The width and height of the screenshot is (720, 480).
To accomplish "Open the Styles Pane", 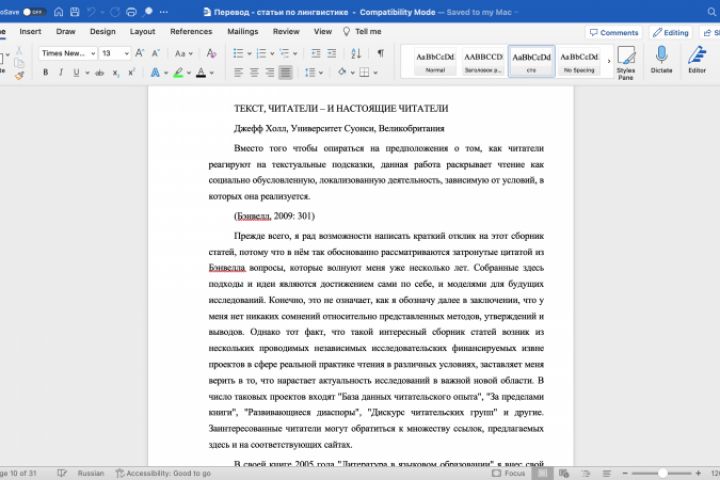I will pyautogui.click(x=625, y=62).
